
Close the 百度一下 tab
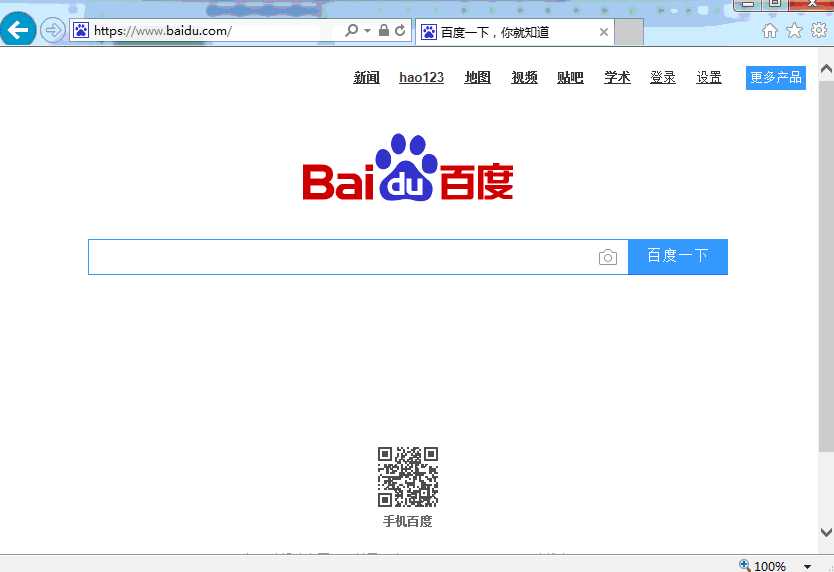pyautogui.click(x=604, y=32)
